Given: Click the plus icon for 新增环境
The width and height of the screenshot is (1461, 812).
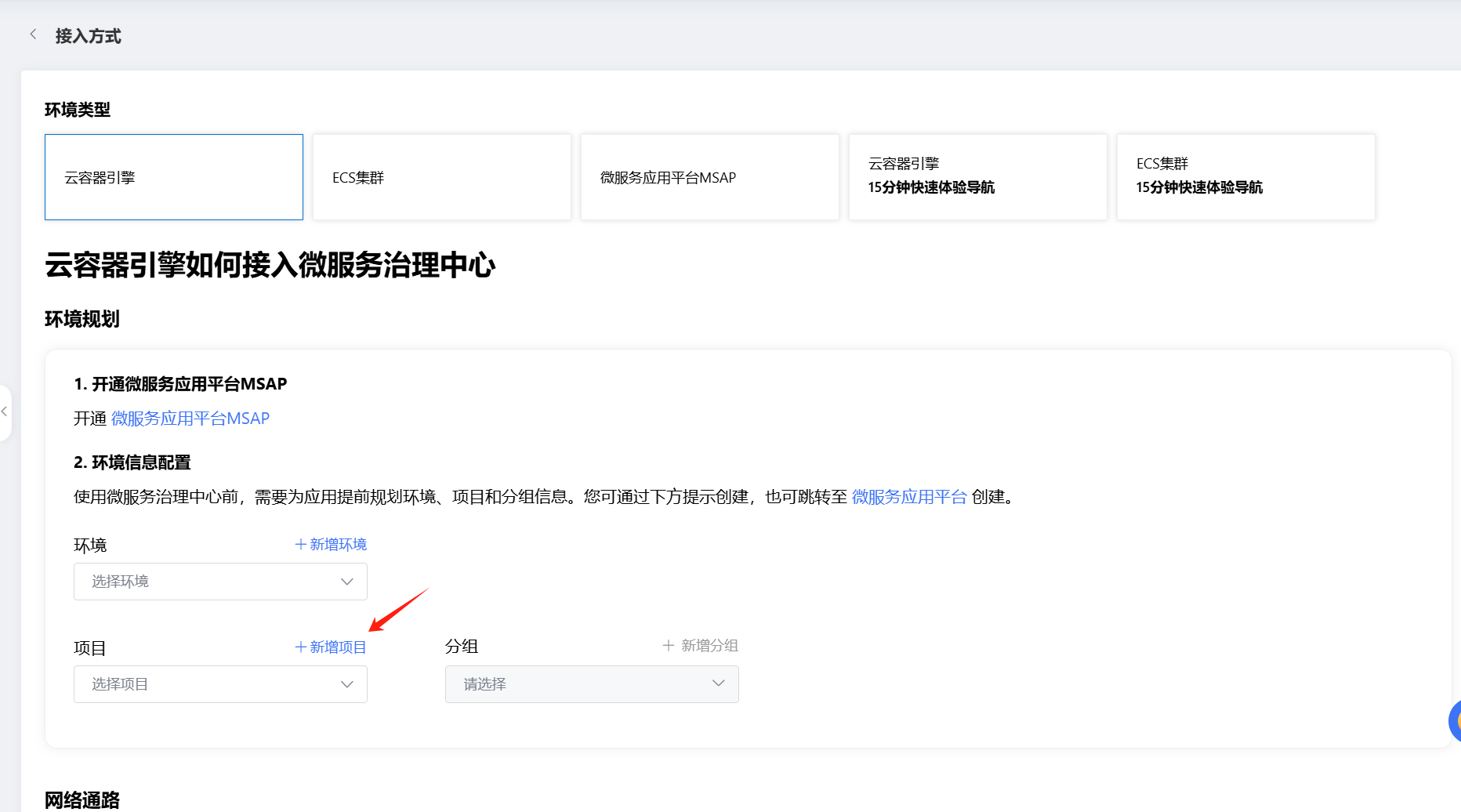Looking at the screenshot, I should pyautogui.click(x=300, y=545).
